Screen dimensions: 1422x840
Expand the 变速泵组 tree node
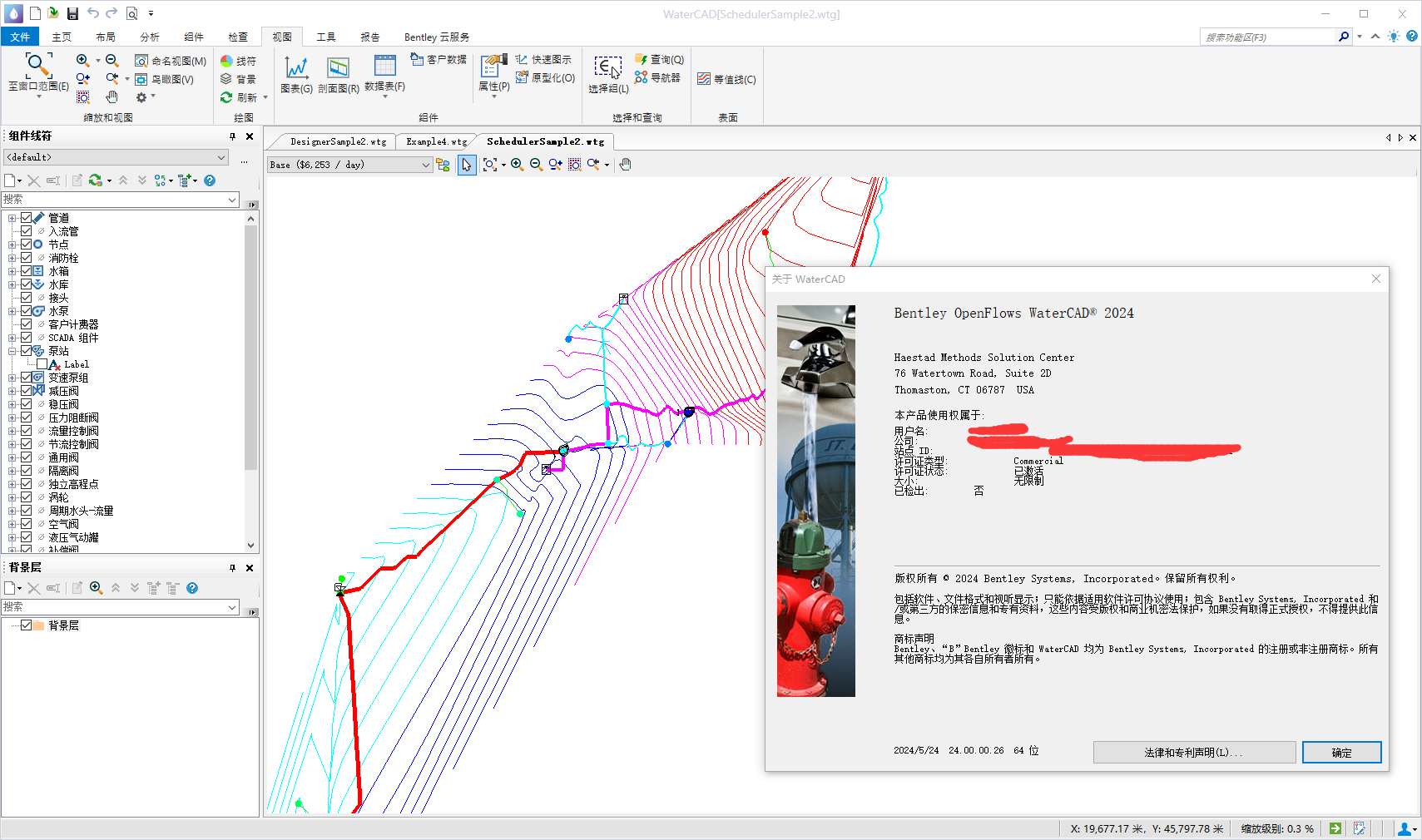click(x=12, y=378)
